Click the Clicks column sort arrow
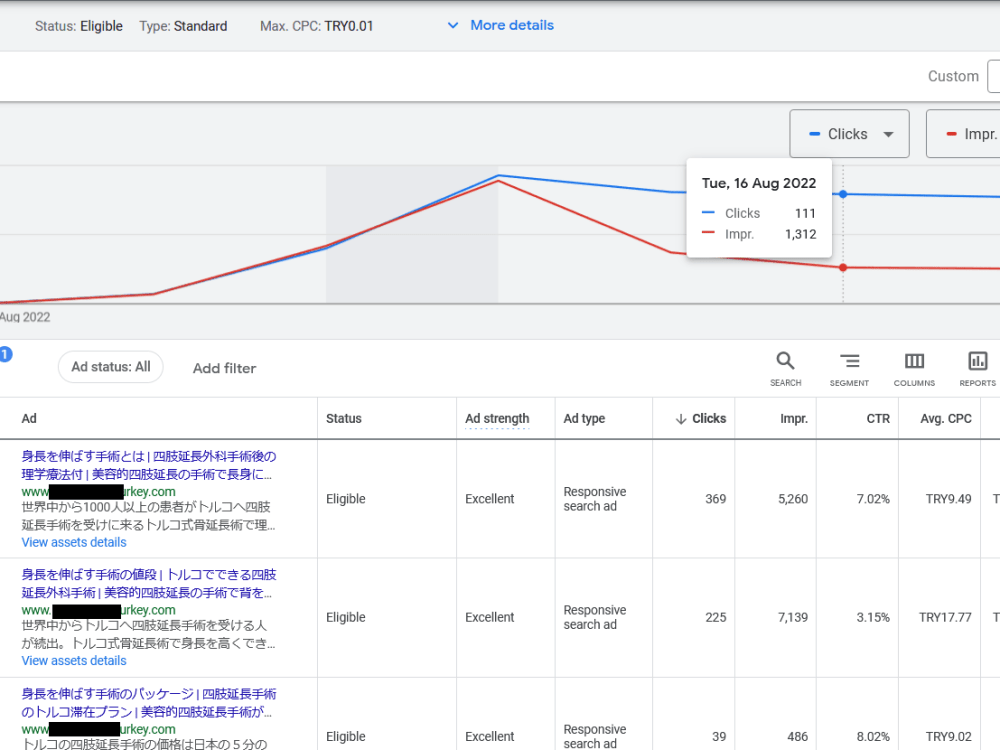1000x750 pixels. click(x=680, y=419)
